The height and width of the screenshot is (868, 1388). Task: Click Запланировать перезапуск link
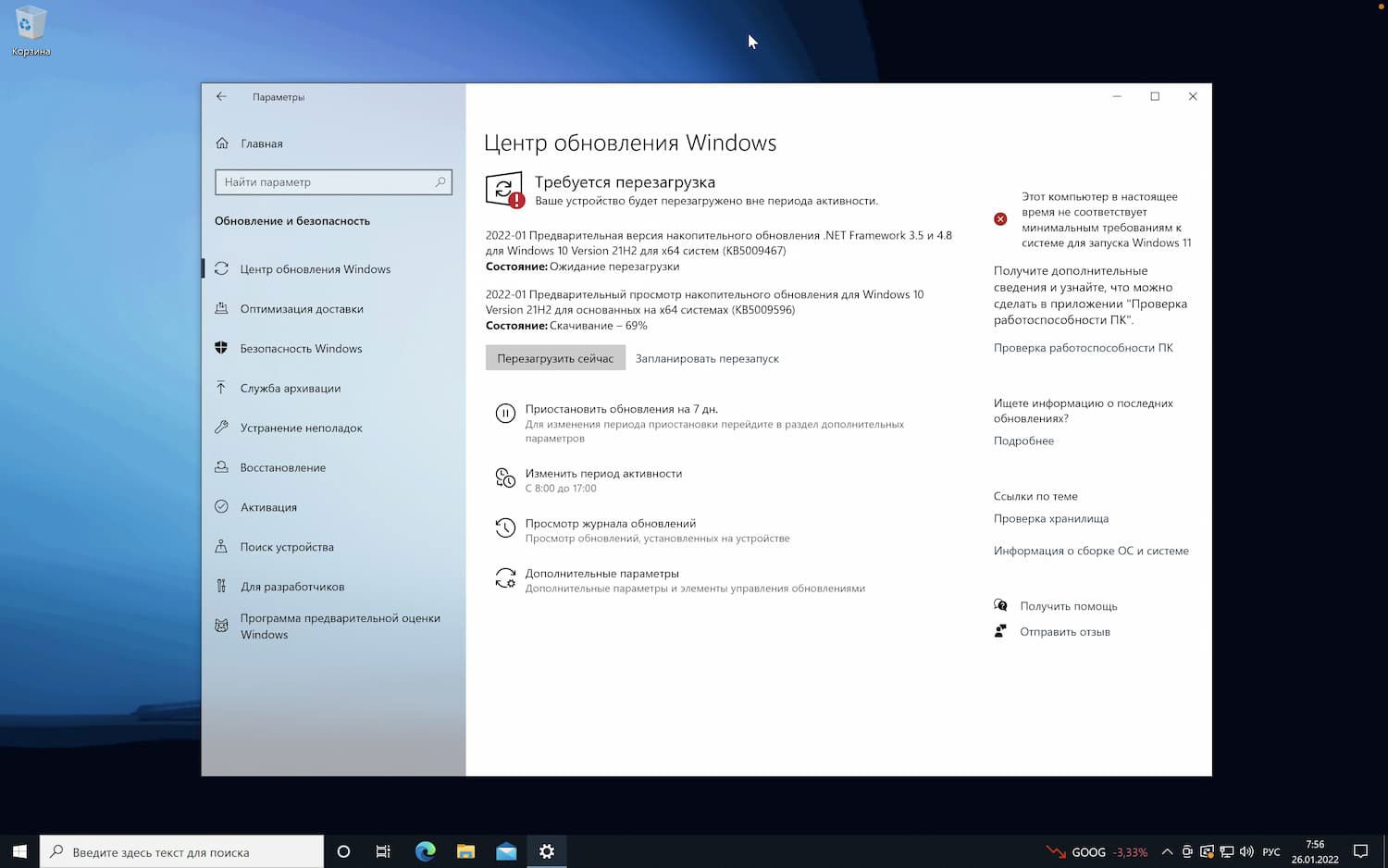[707, 359]
